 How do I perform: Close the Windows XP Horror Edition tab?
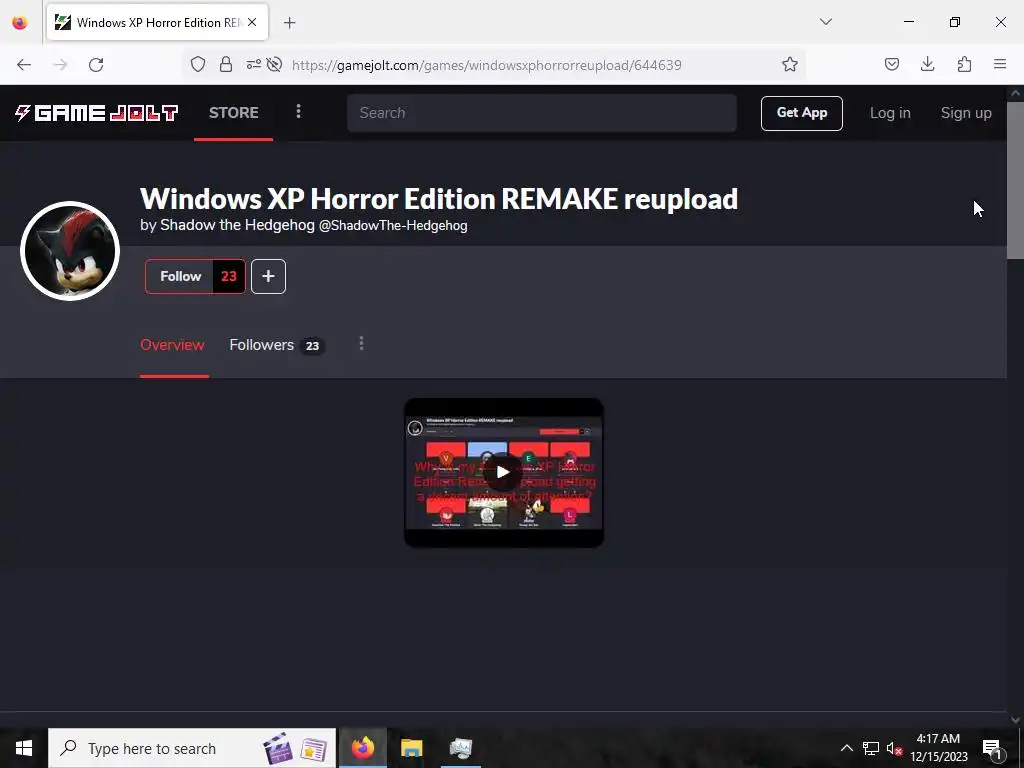(252, 22)
